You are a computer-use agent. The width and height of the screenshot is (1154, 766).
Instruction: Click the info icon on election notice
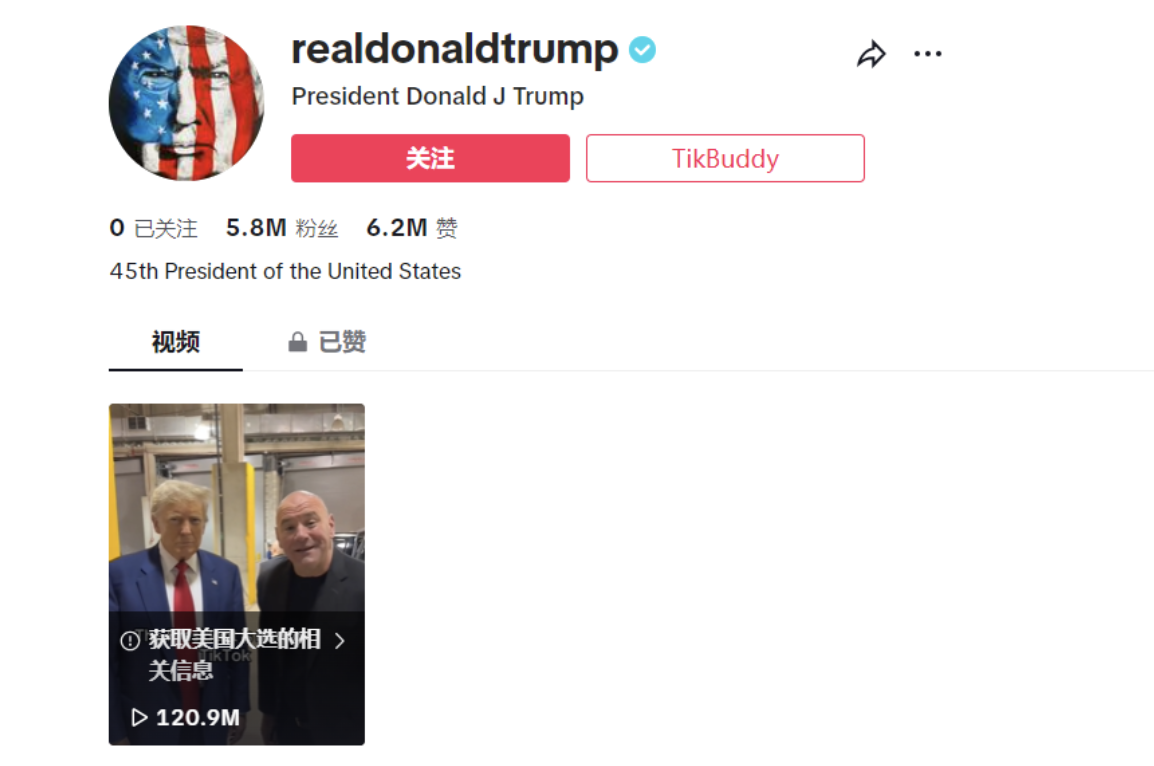coord(130,640)
